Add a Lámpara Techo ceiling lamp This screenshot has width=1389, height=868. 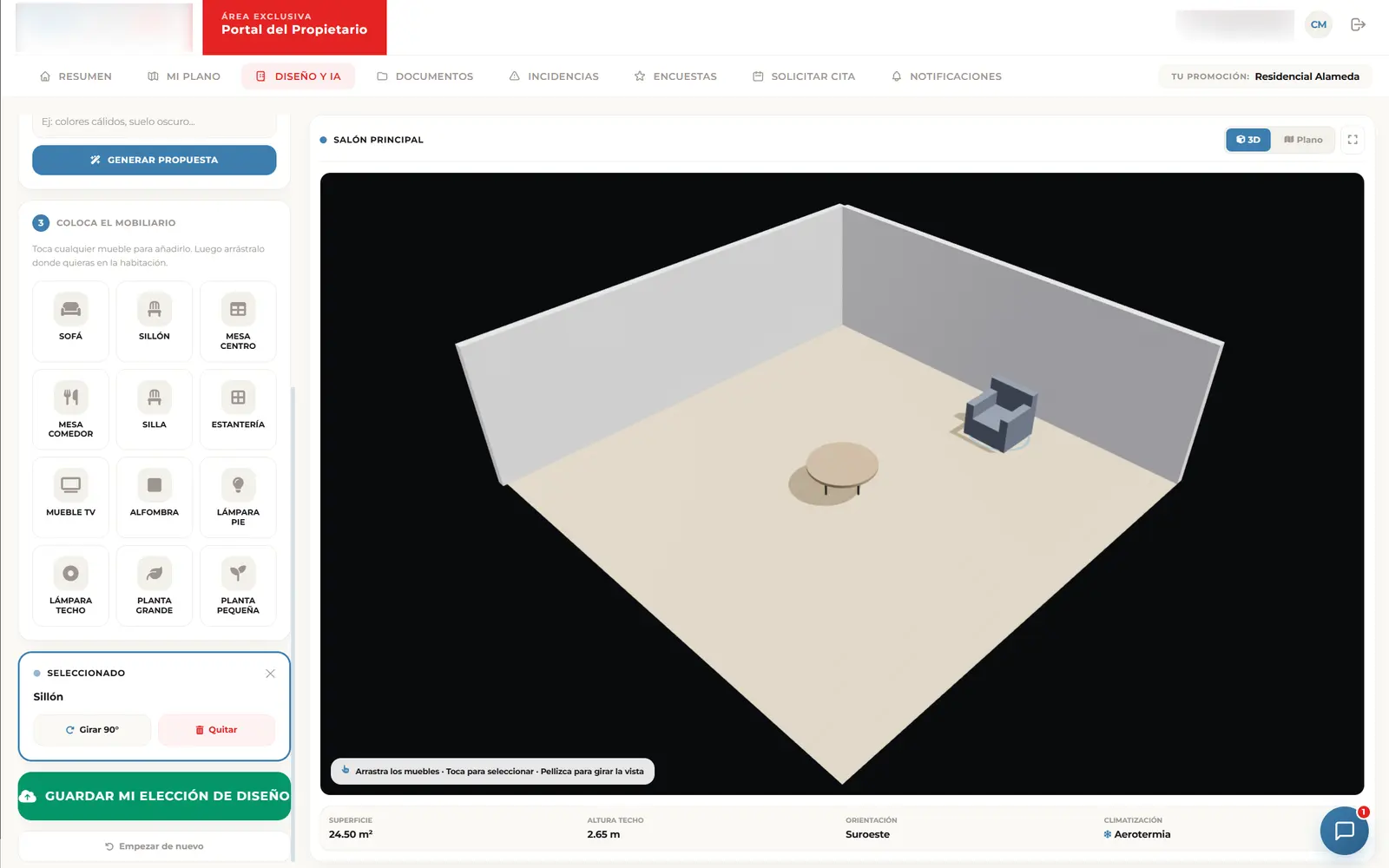click(70, 586)
